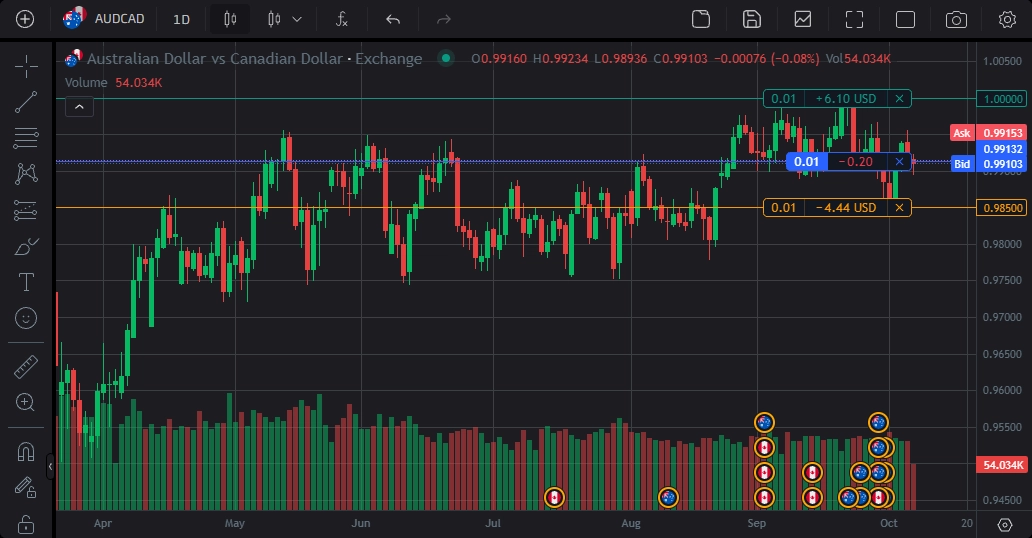Viewport: 1032px width, 538px height.
Task: Toggle magnet mode
Action: [x=26, y=452]
